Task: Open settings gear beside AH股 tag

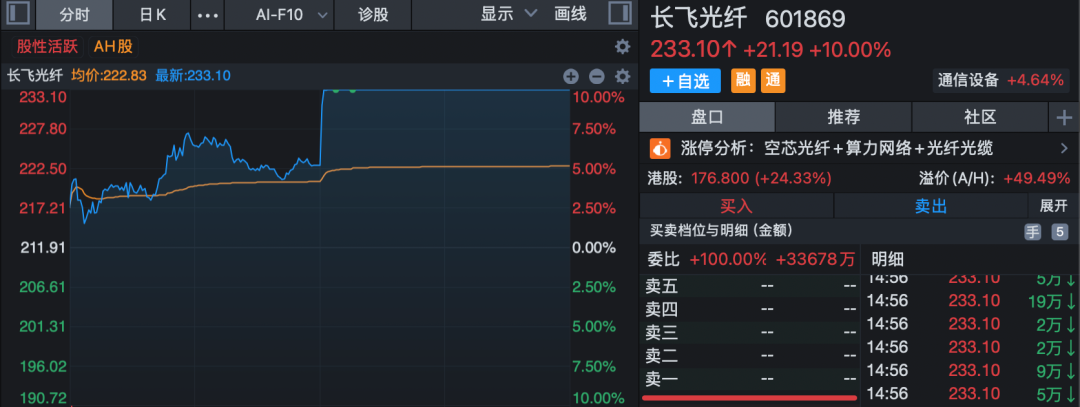Action: [x=622, y=46]
